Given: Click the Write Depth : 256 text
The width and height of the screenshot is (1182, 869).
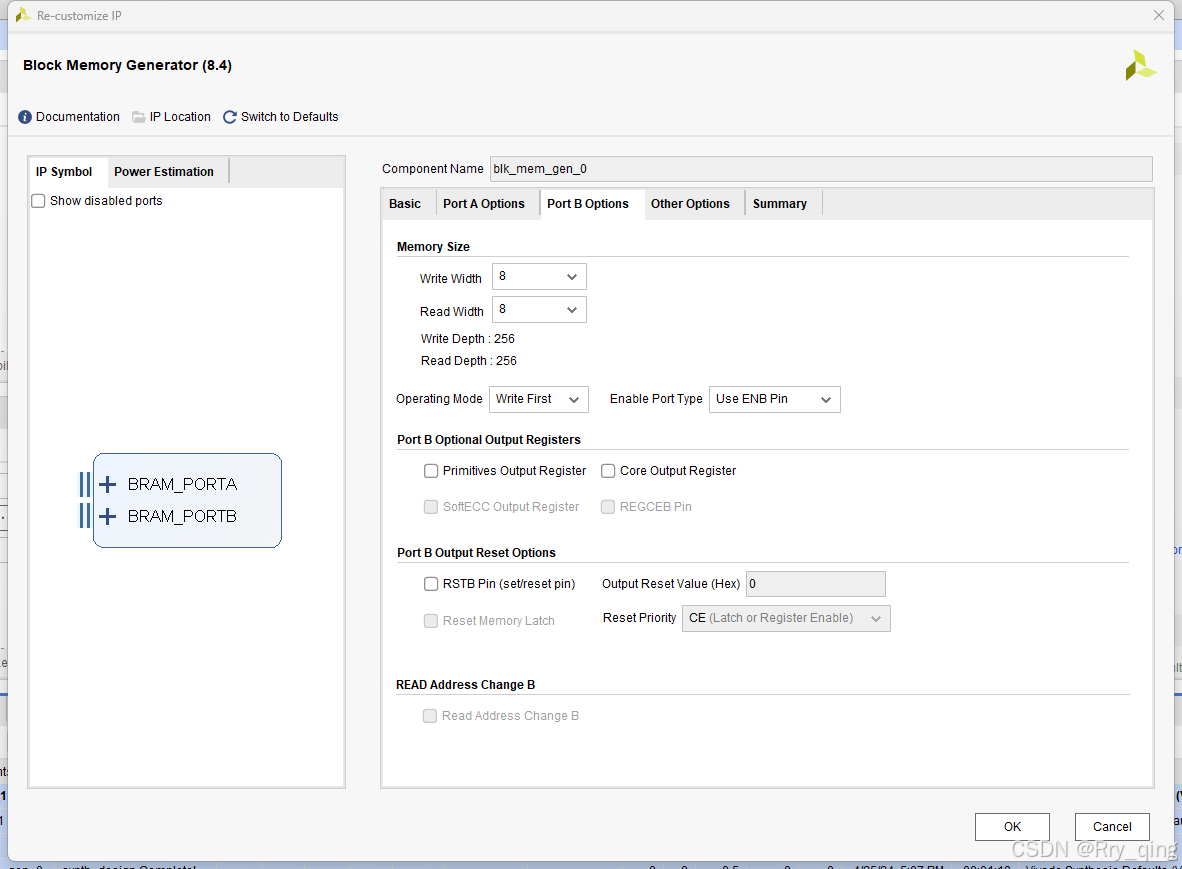Looking at the screenshot, I should 467,339.
